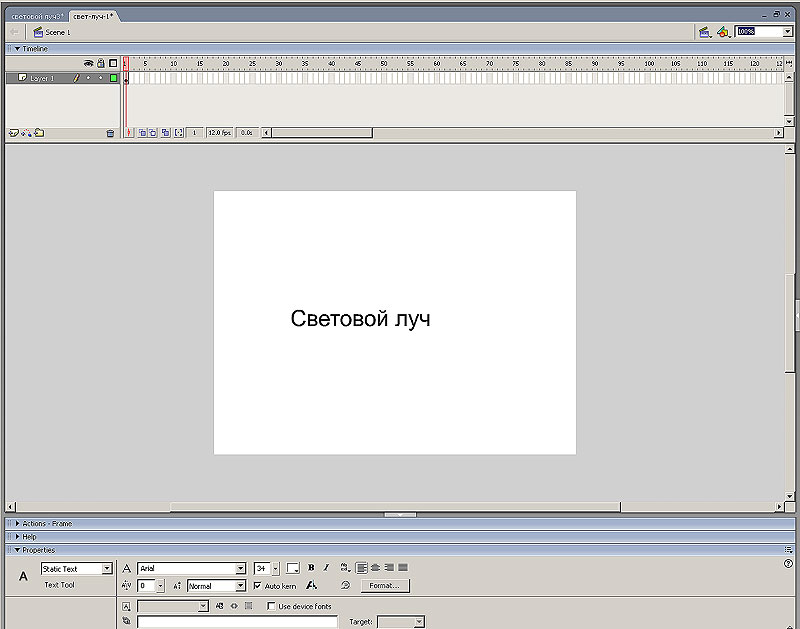The height and width of the screenshot is (629, 800).
Task: Switch to the световой луч3 document tab
Action: pos(35,17)
